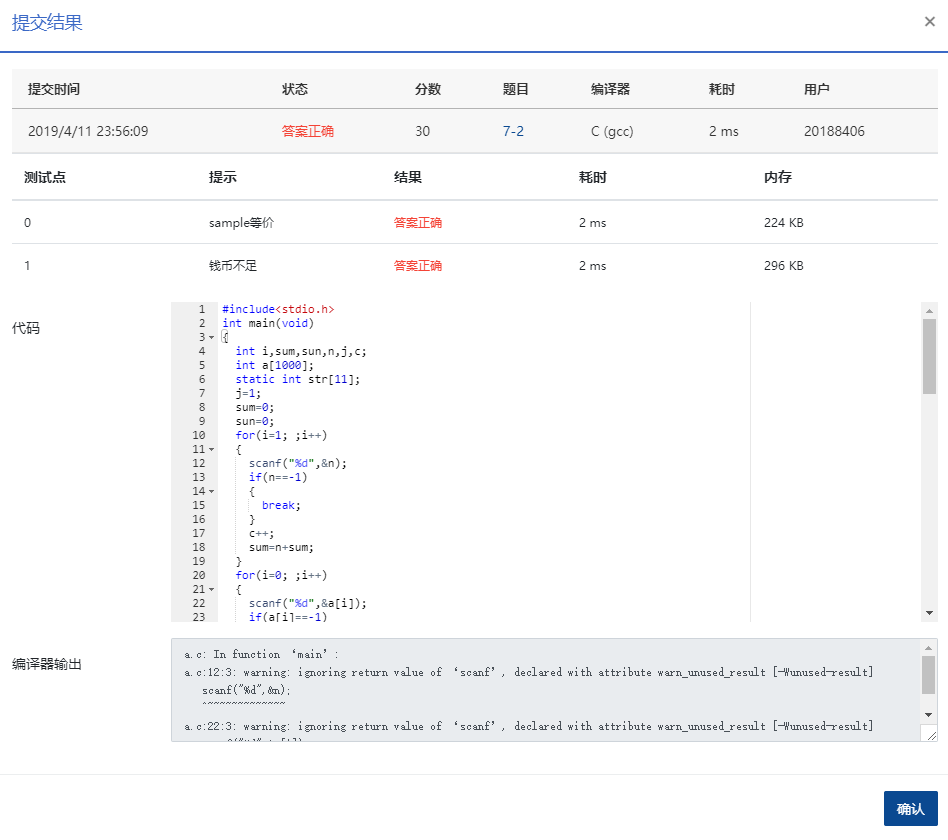Click the 提交结果 dialog title

click(x=47, y=22)
